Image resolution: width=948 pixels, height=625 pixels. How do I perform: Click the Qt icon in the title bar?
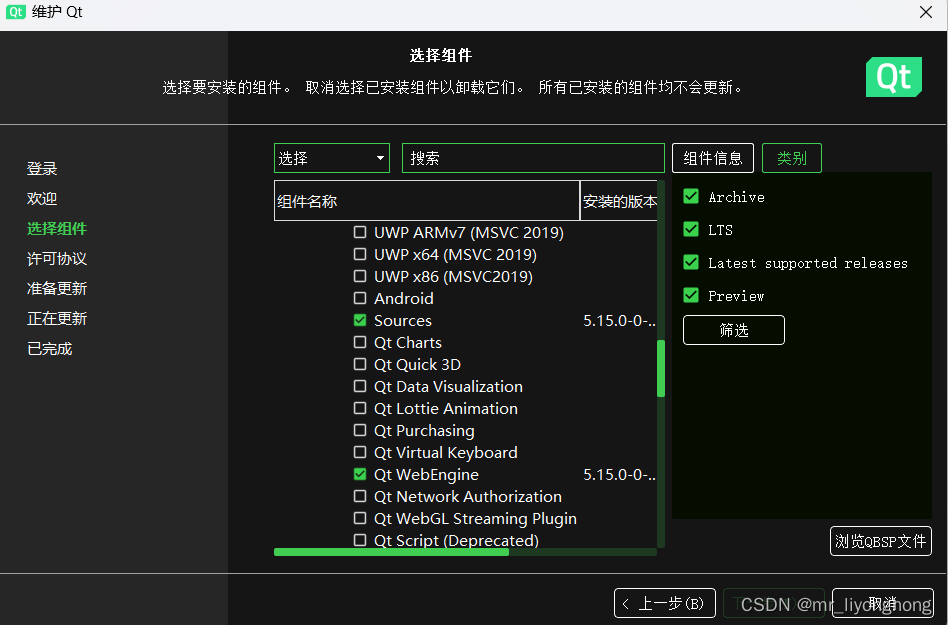15,12
